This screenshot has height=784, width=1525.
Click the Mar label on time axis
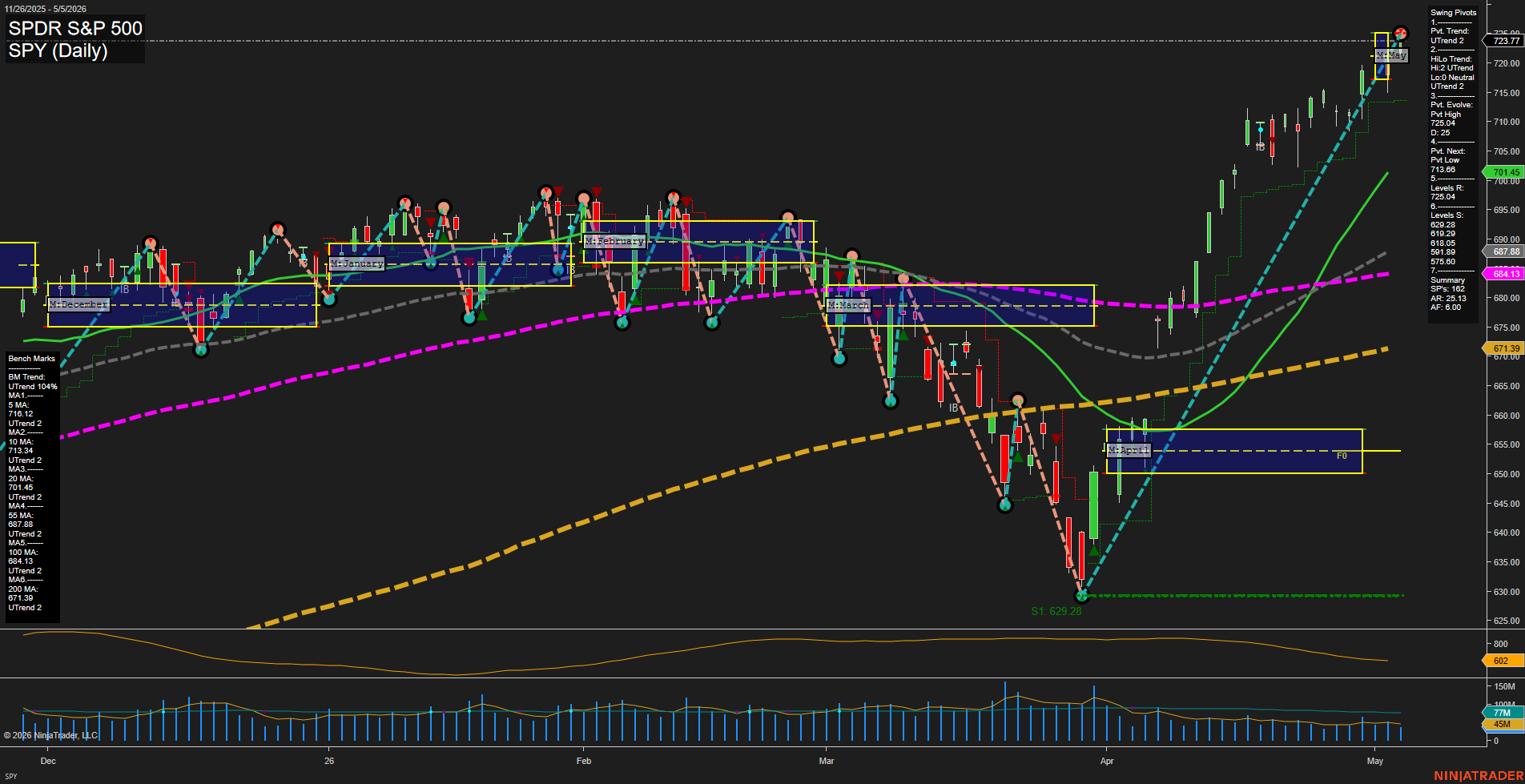point(827,761)
